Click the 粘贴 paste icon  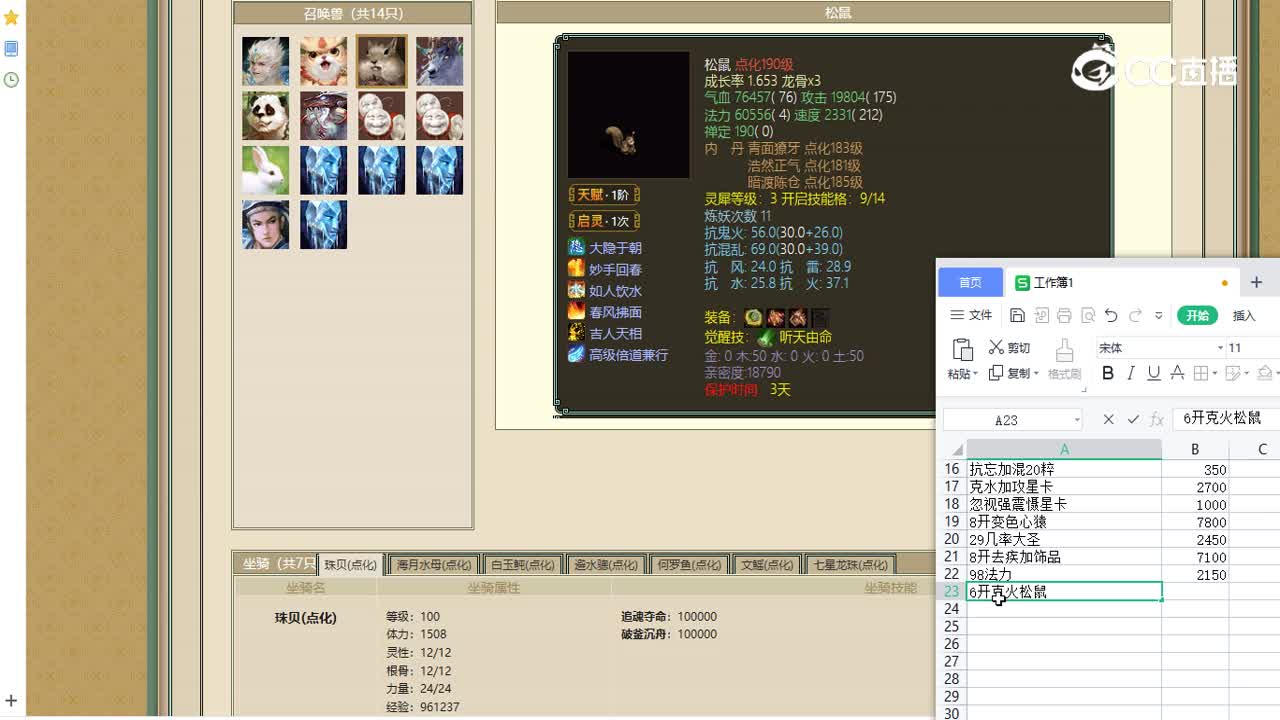click(963, 350)
